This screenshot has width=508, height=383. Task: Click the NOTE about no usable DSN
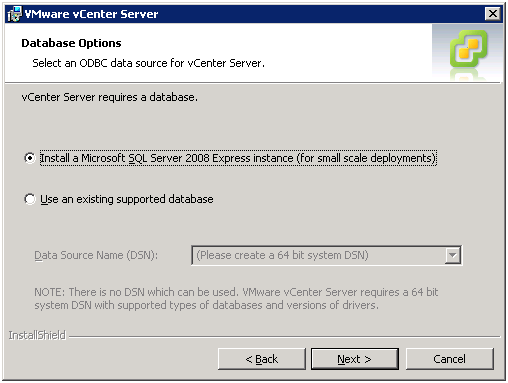pyautogui.click(x=236, y=298)
